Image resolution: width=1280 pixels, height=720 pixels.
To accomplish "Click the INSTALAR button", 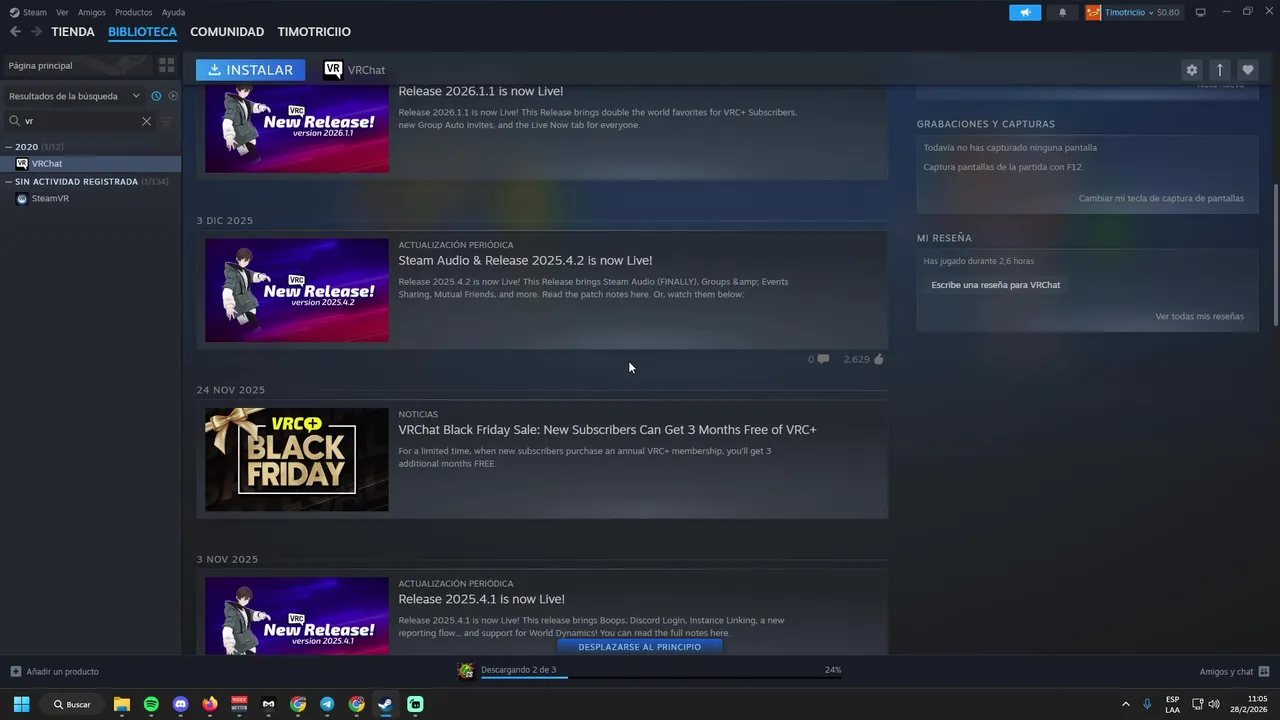I will point(250,70).
